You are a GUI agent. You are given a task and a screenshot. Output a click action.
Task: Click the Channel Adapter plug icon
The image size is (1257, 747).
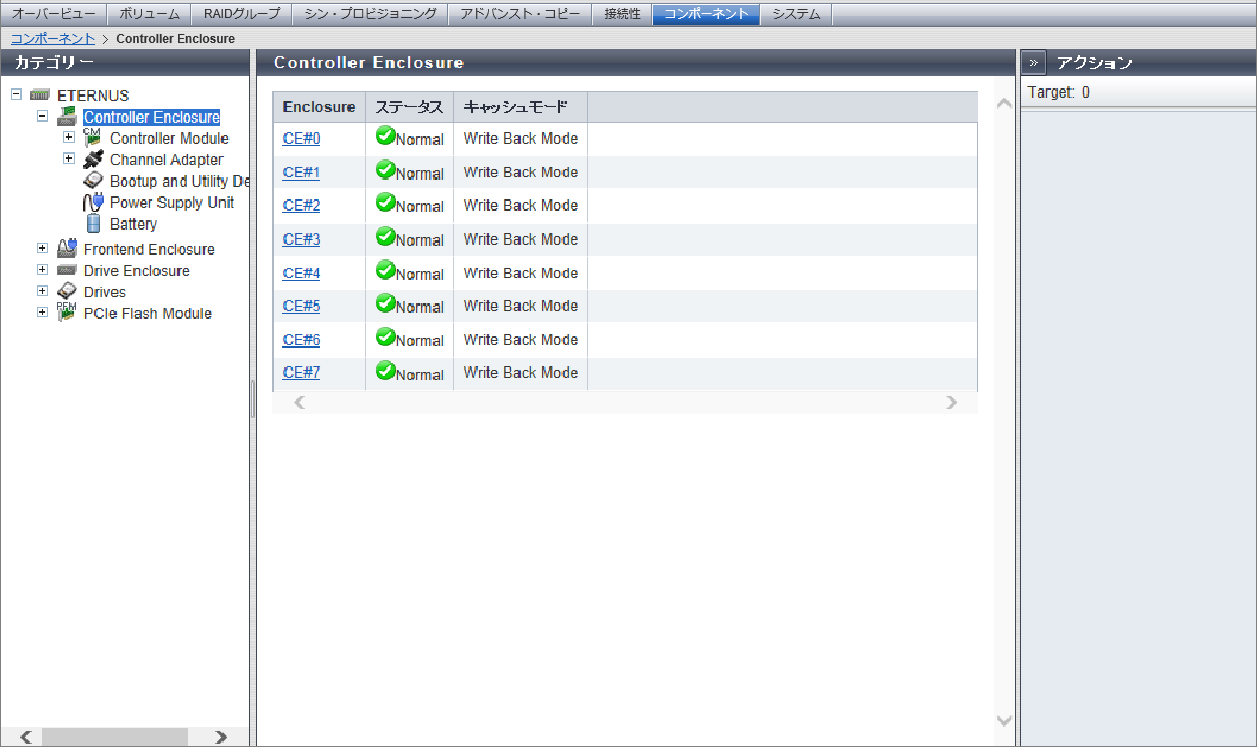click(93, 159)
